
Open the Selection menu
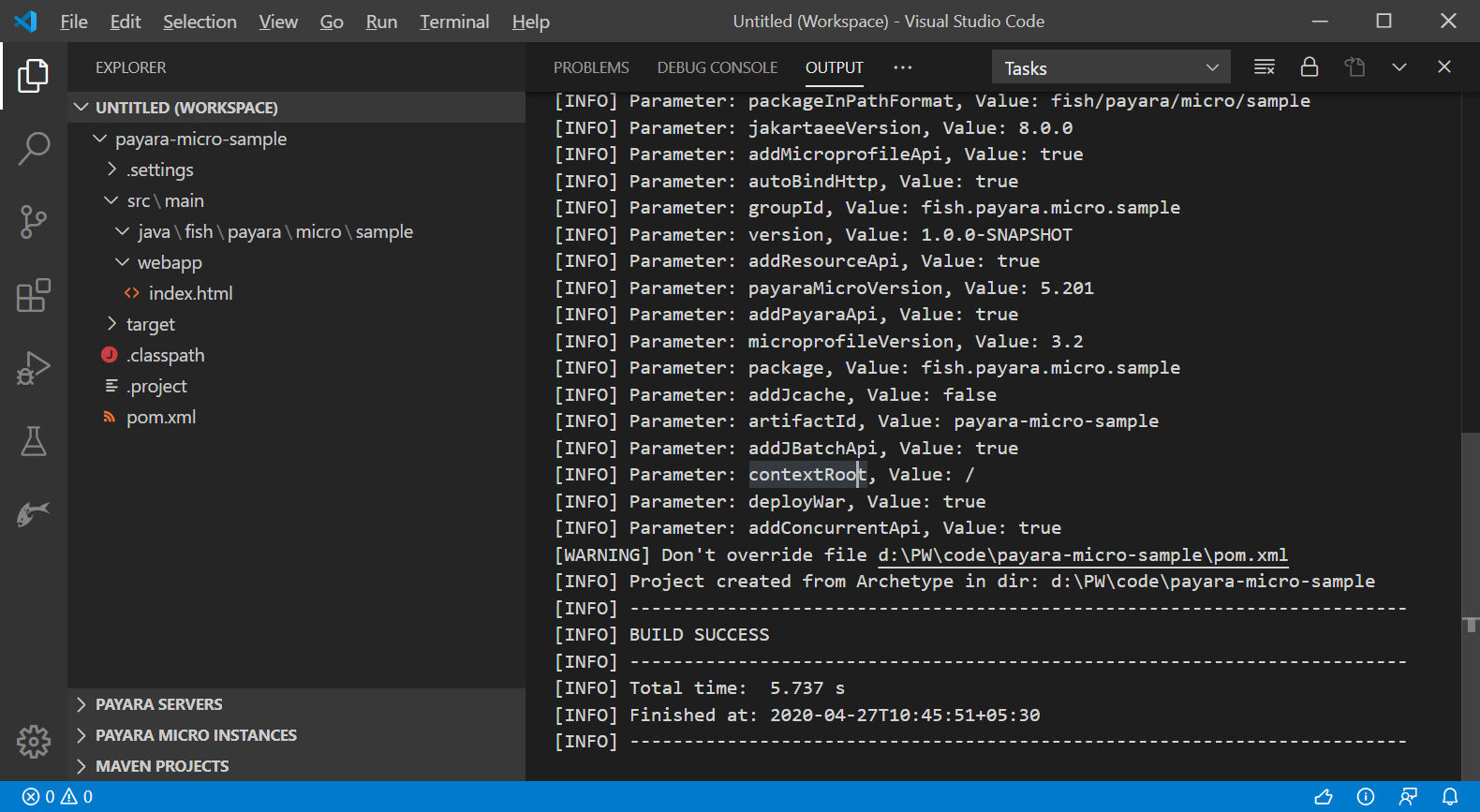pyautogui.click(x=200, y=22)
